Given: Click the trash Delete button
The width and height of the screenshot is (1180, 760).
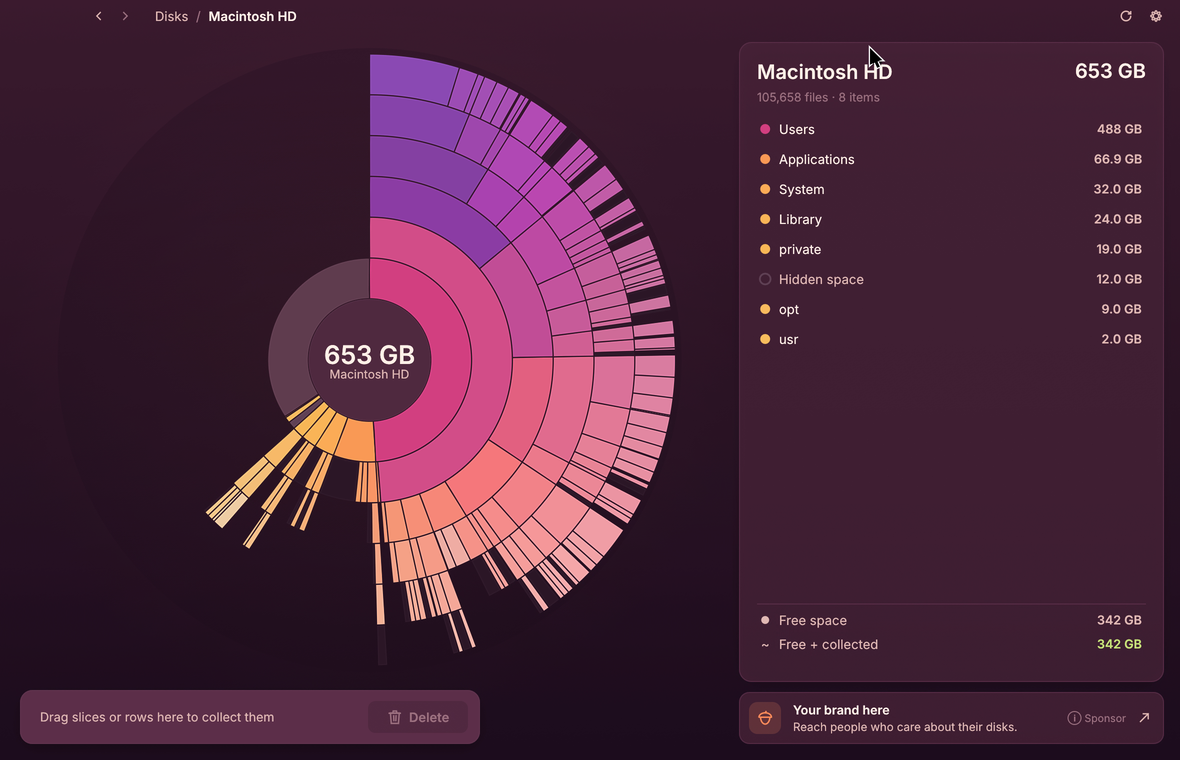Looking at the screenshot, I should coord(418,717).
